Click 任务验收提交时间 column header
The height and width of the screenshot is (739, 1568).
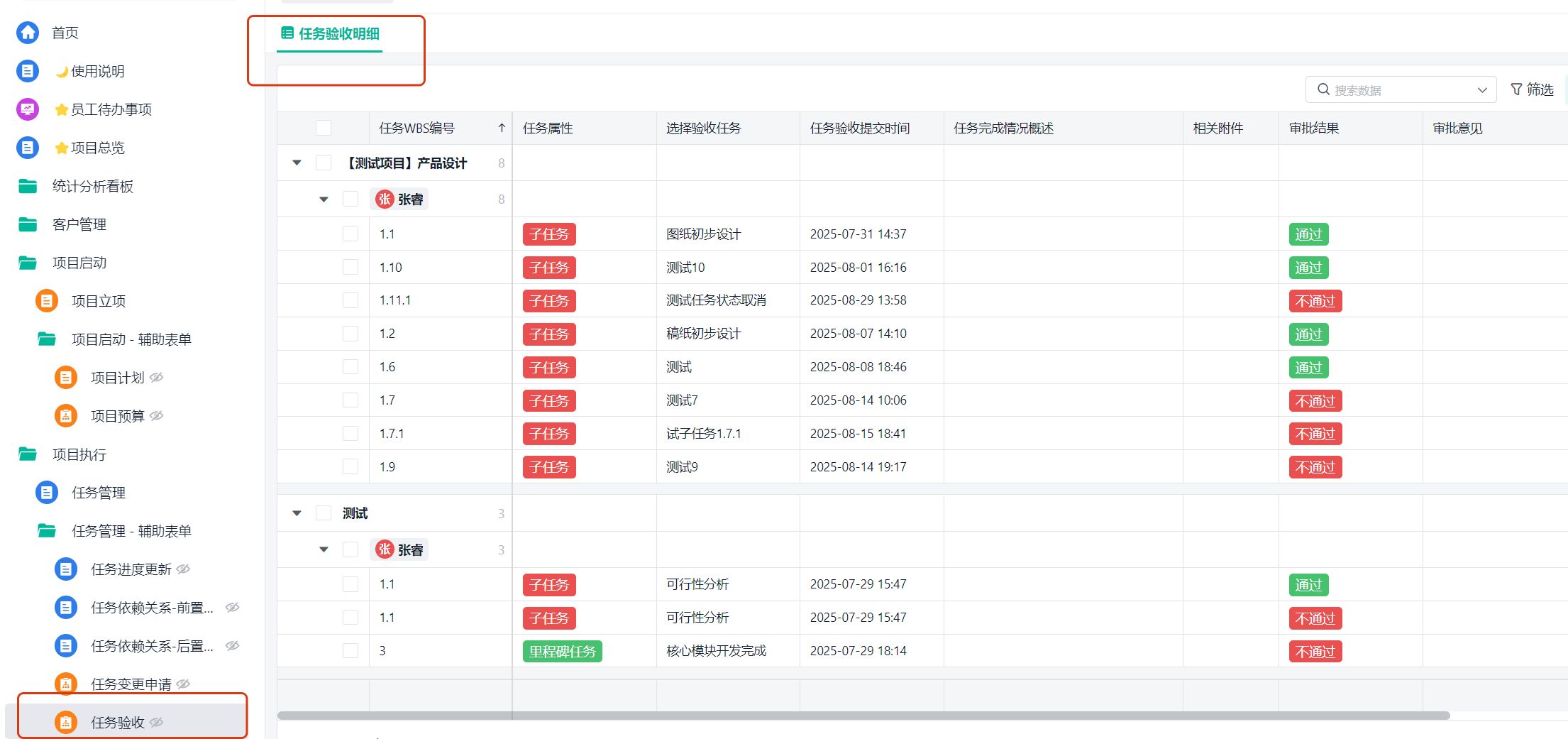pos(871,128)
